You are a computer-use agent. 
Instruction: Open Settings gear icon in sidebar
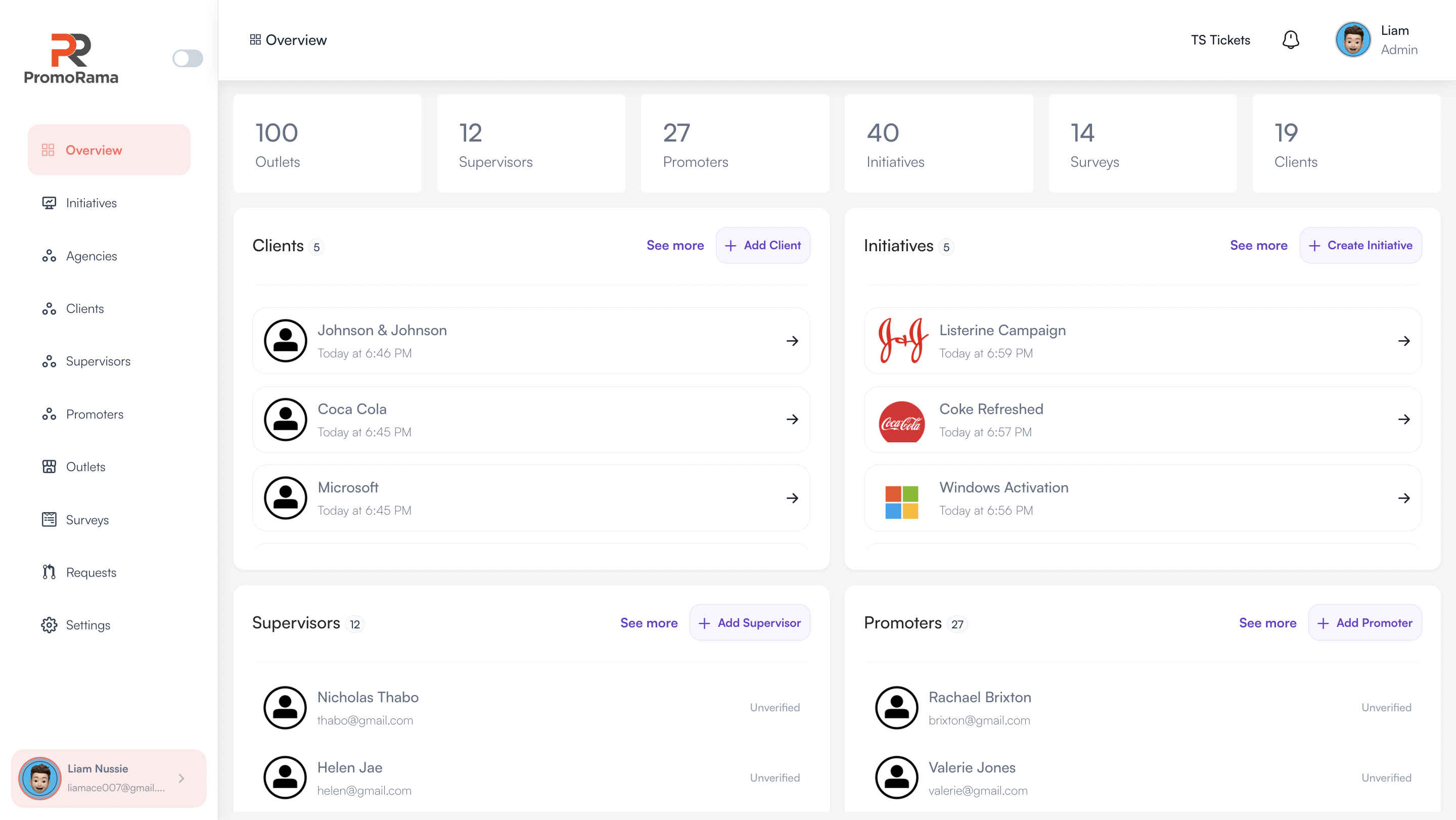(x=49, y=625)
